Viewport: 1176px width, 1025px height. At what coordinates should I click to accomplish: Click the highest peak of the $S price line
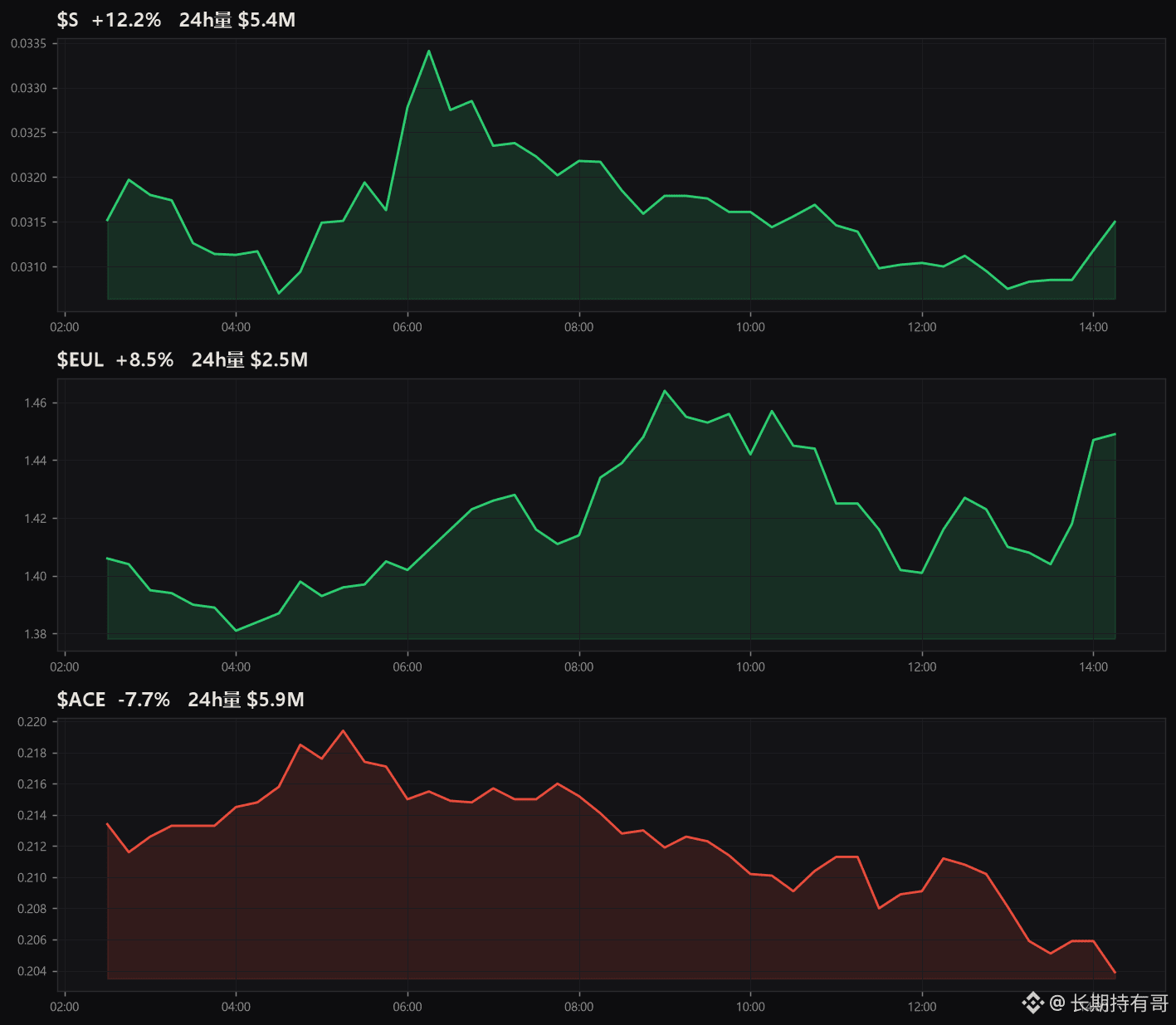(x=429, y=51)
